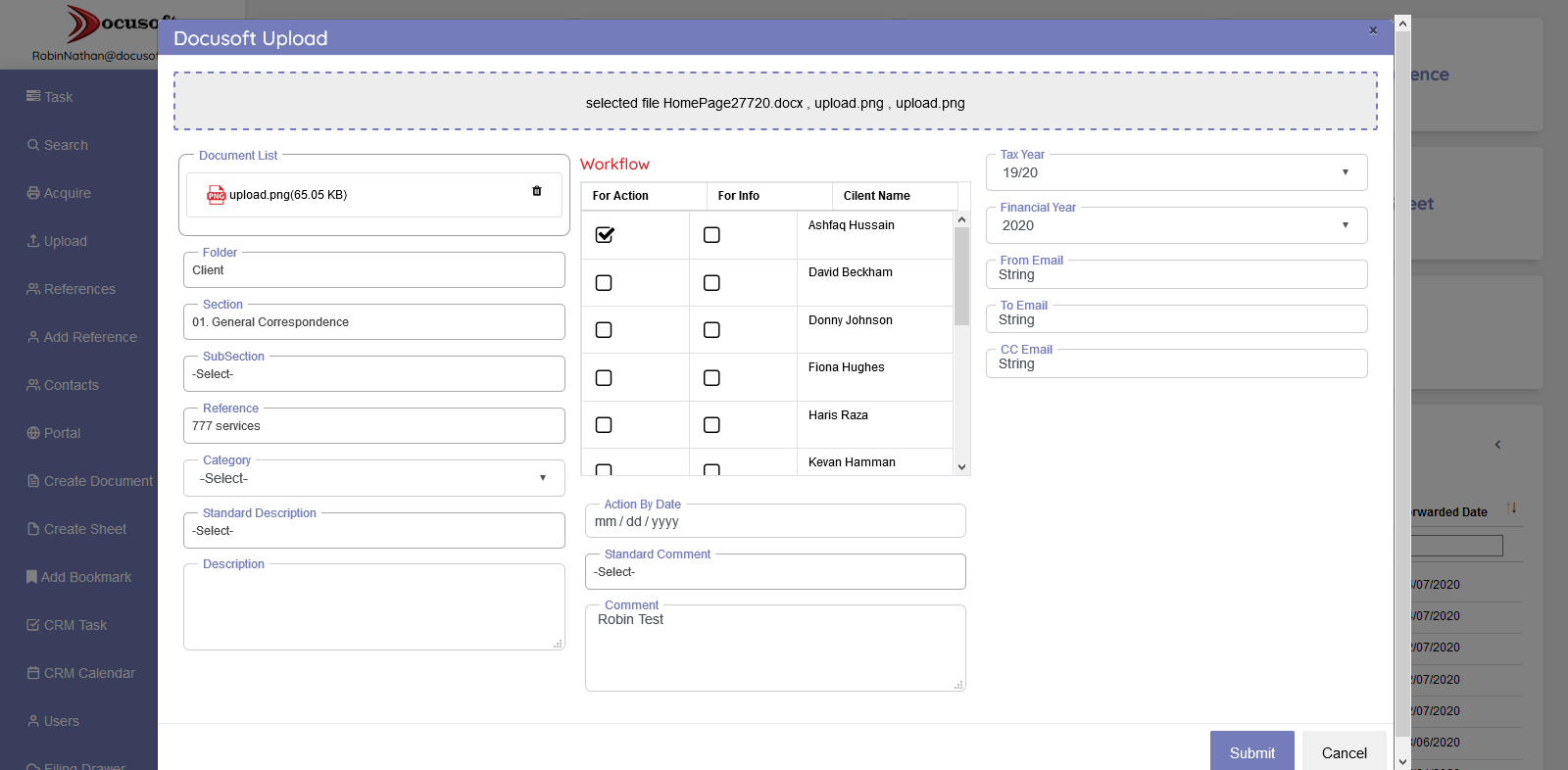
Task: Check For Info for Haris Raza
Action: (711, 425)
